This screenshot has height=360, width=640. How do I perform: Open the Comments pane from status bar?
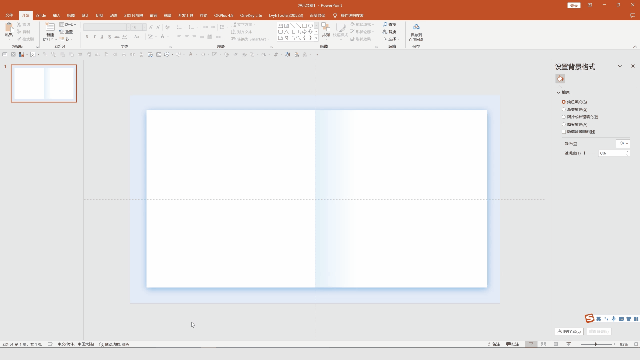(x=512, y=344)
